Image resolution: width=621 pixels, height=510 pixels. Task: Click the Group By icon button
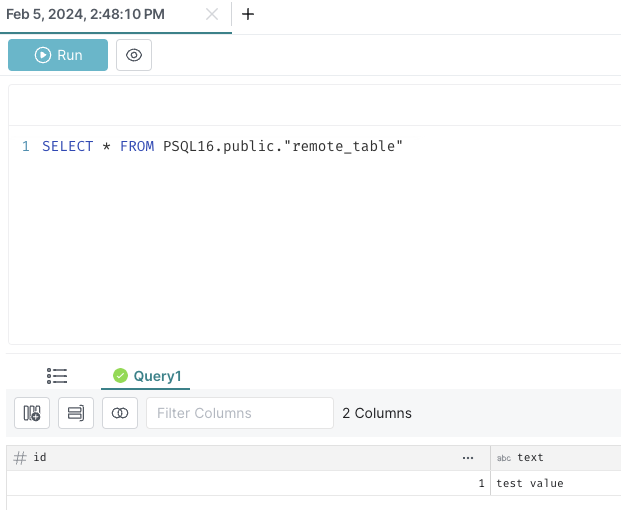(x=76, y=413)
